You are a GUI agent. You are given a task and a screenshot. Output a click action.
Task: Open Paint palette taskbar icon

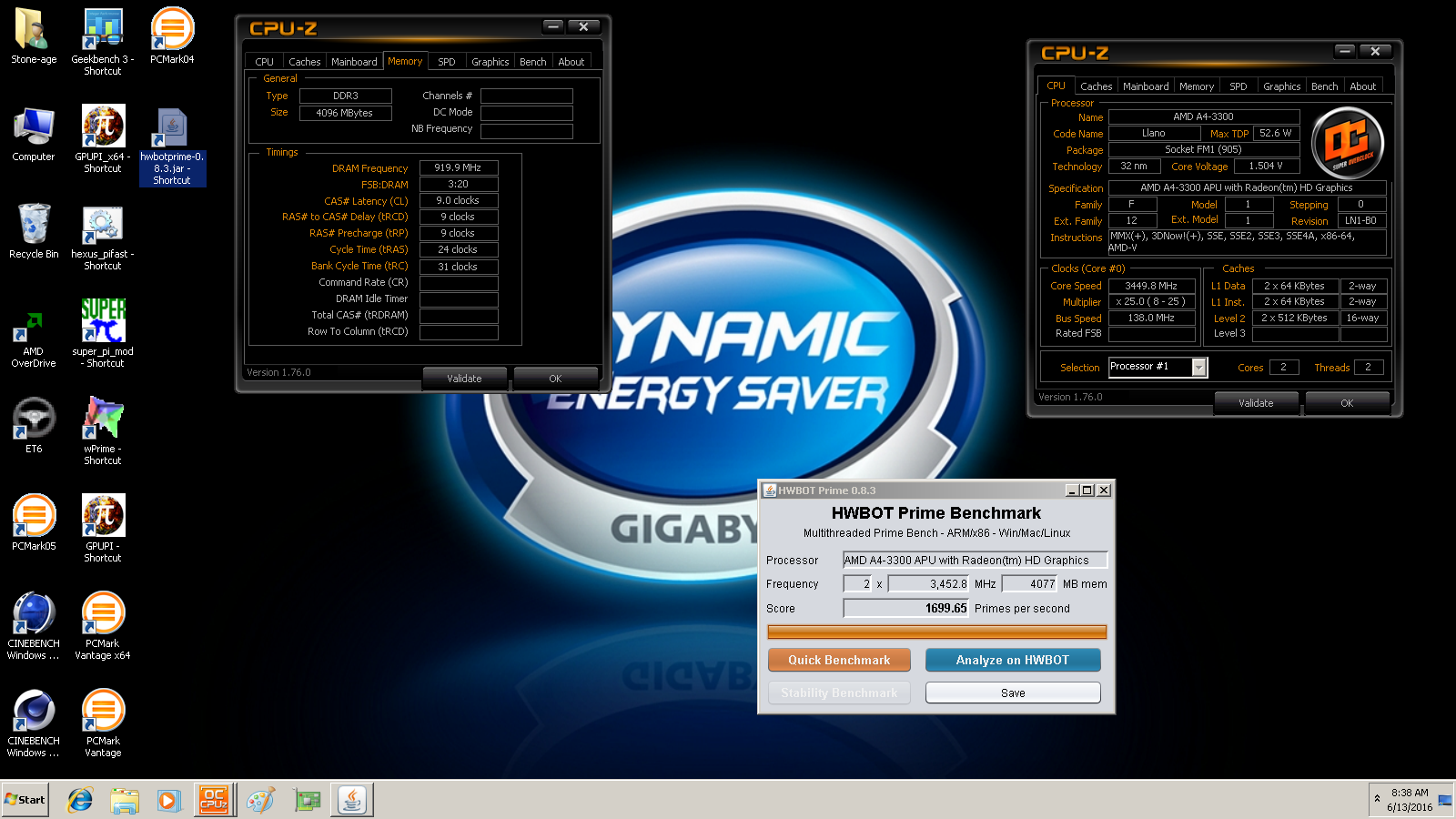260,800
